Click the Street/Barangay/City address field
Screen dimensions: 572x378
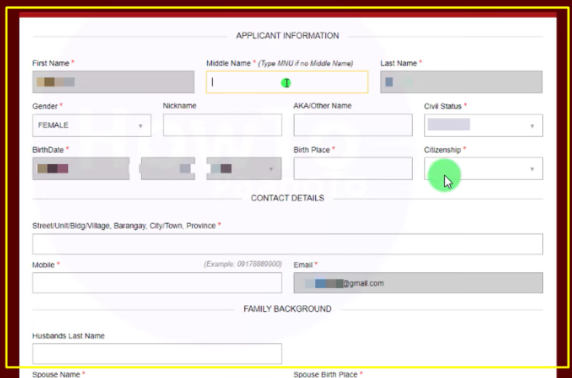point(287,244)
